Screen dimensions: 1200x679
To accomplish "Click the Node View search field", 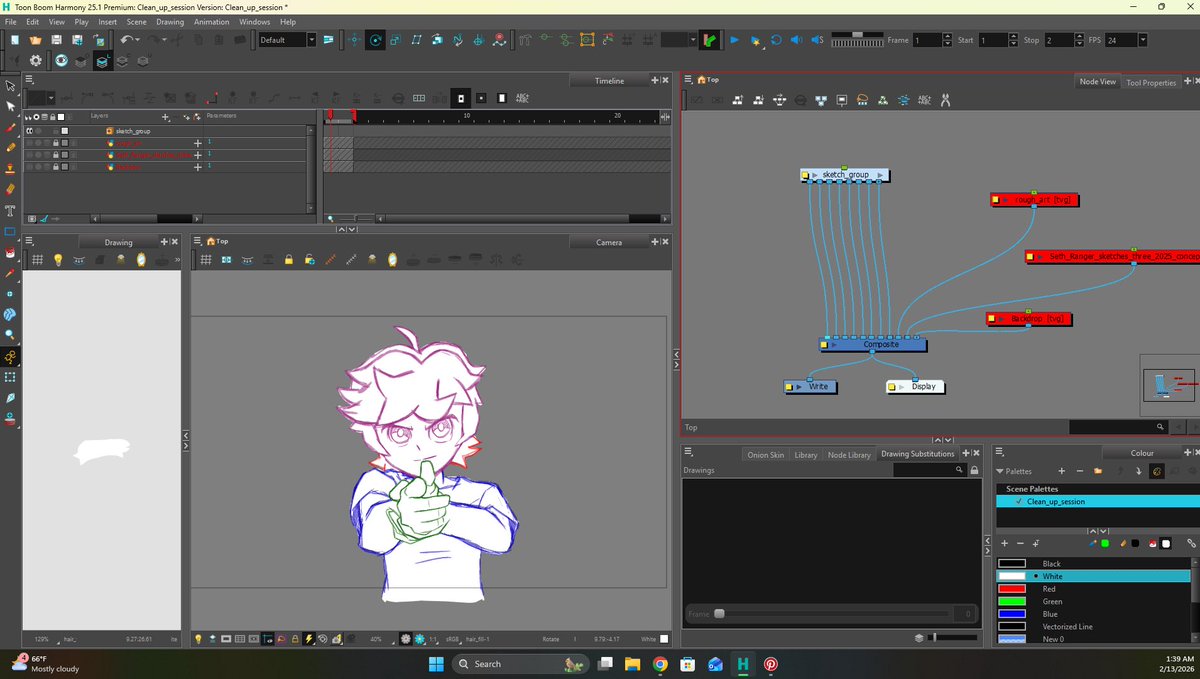I will (x=1118, y=427).
